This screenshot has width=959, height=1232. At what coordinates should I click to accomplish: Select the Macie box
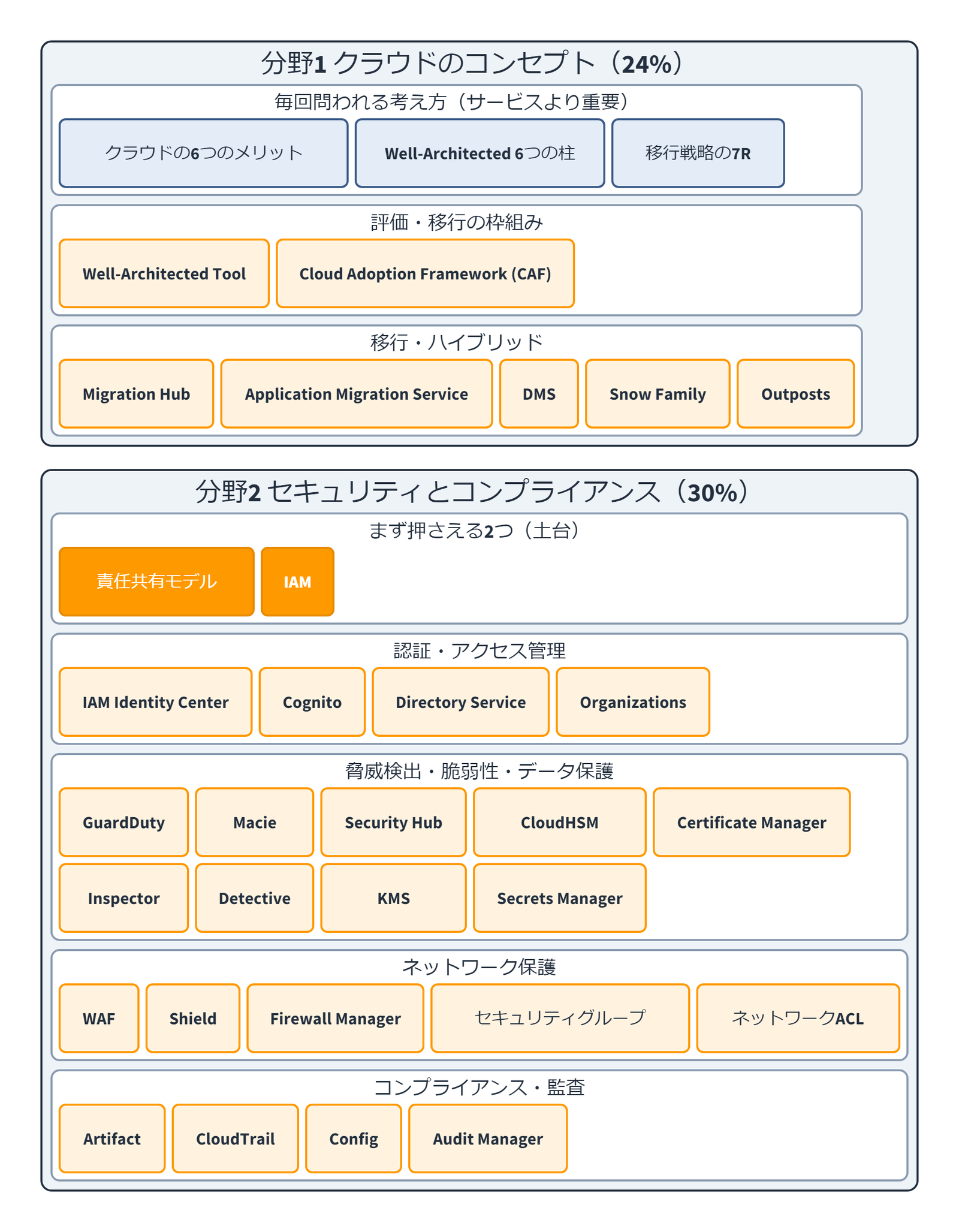[254, 822]
